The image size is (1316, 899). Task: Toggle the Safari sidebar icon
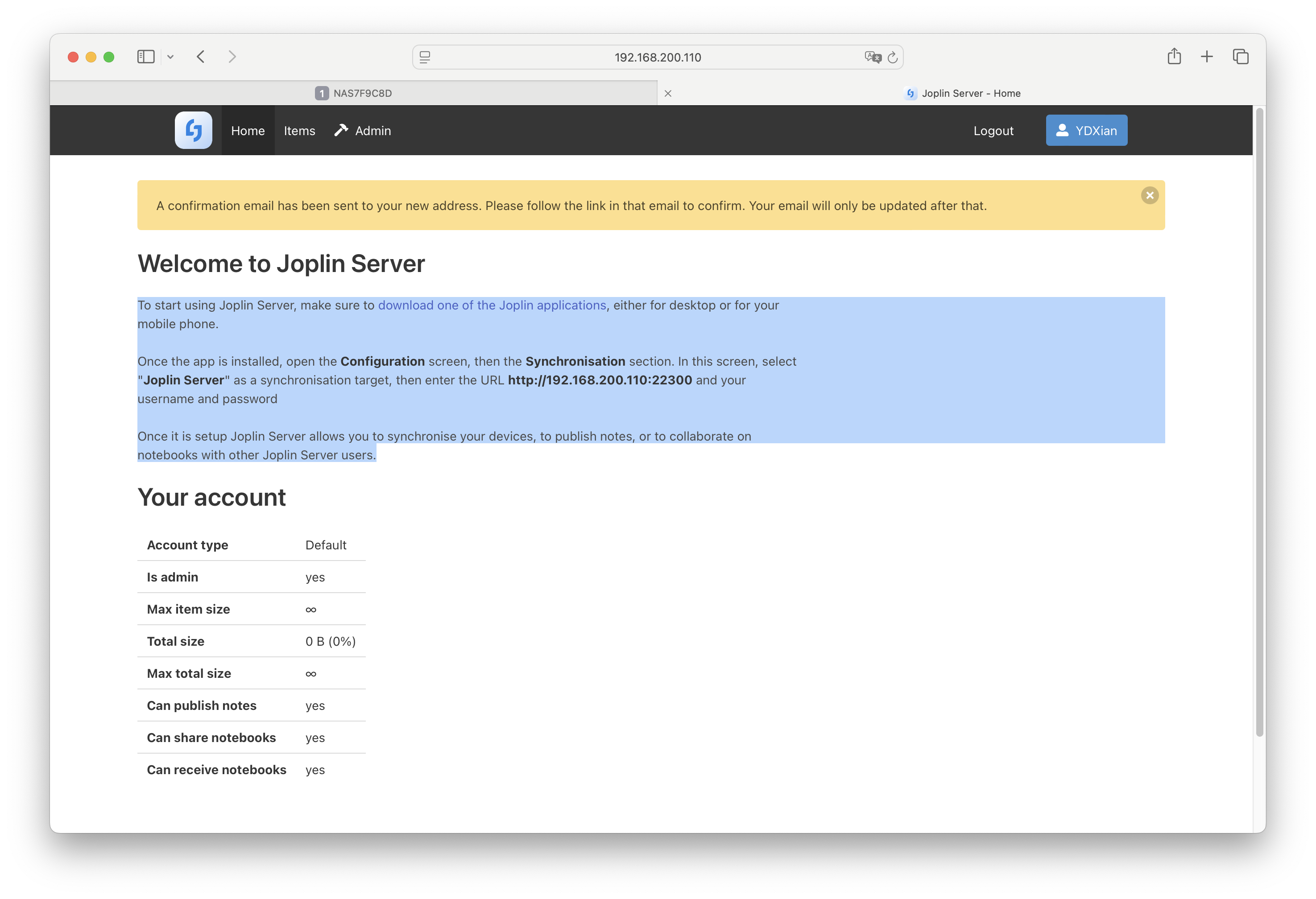(x=145, y=57)
